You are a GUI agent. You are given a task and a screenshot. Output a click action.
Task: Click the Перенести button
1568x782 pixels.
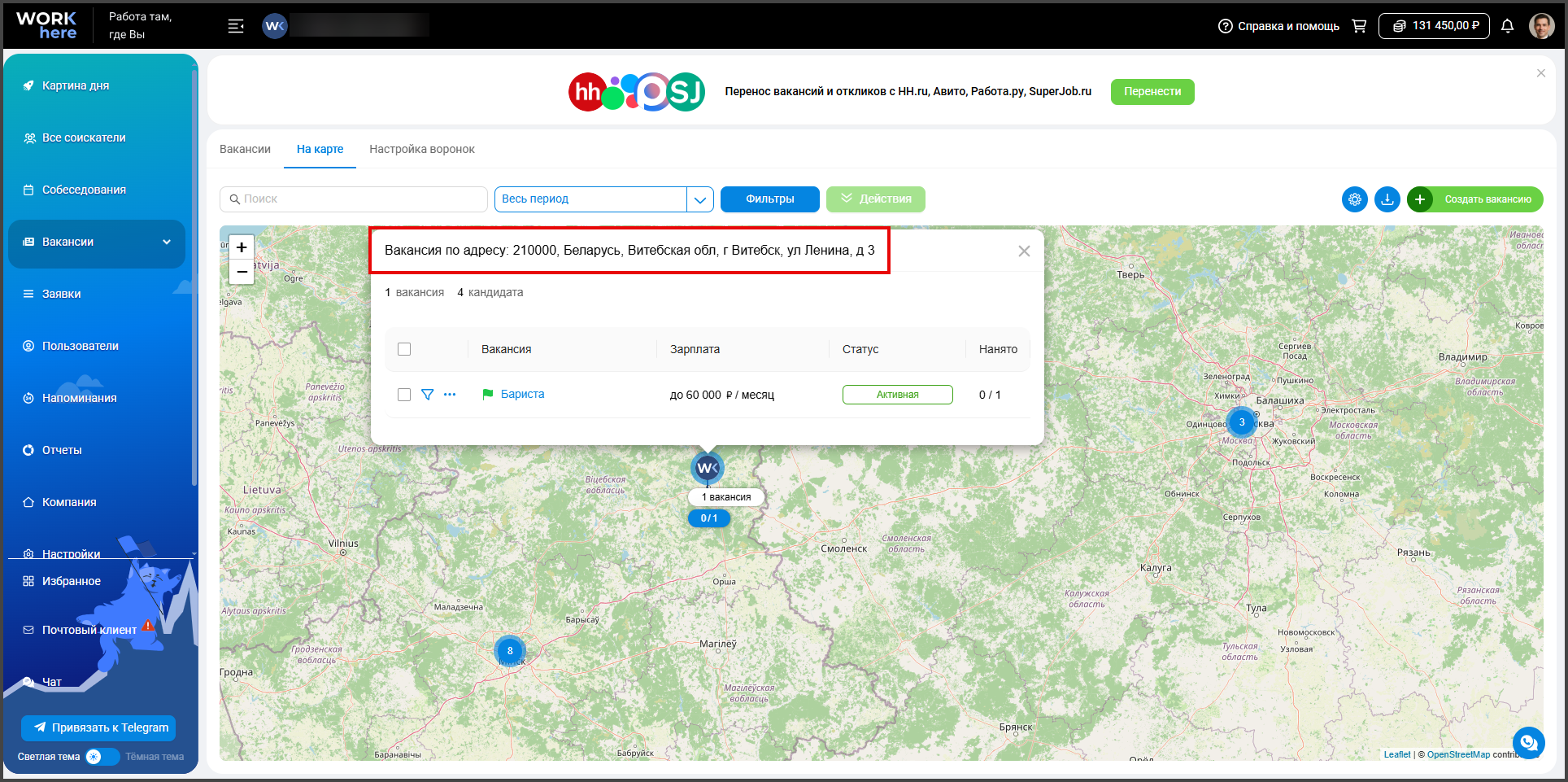(x=1152, y=92)
